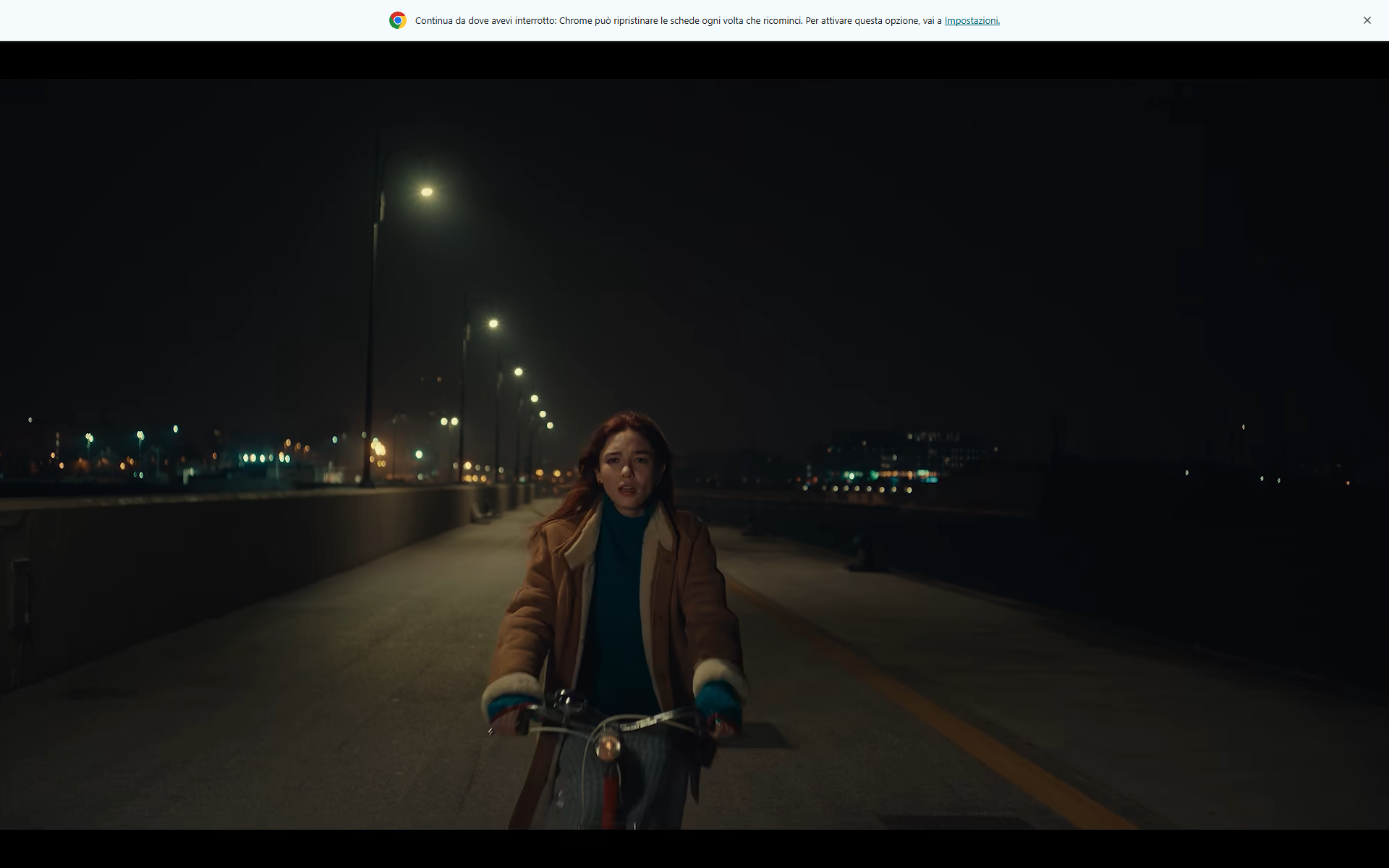
Task: Dismiss the Chrome restore-tabs notification bar
Action: [x=1367, y=20]
